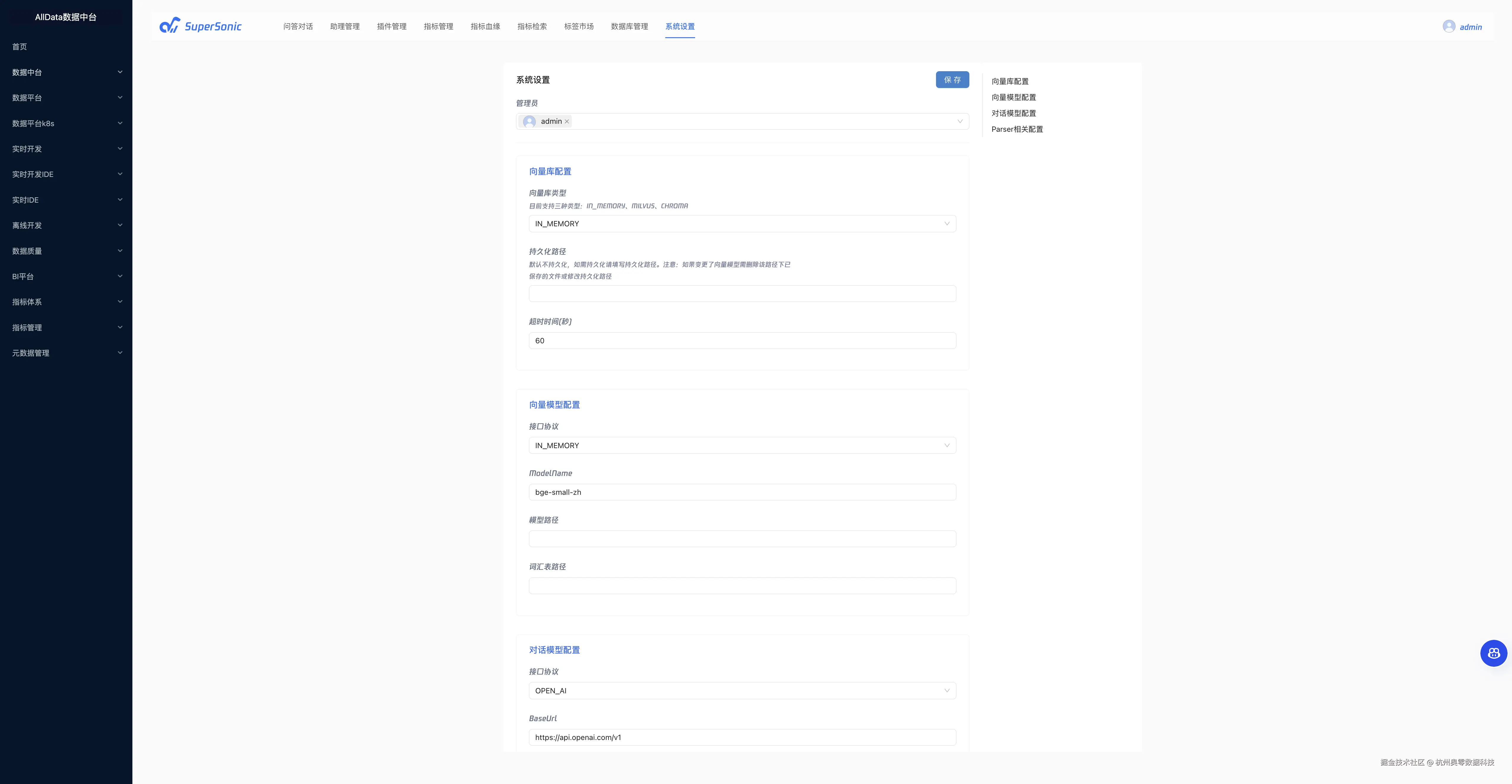Image resolution: width=1512 pixels, height=784 pixels.
Task: Open the floating chat assistant button
Action: [1493, 653]
